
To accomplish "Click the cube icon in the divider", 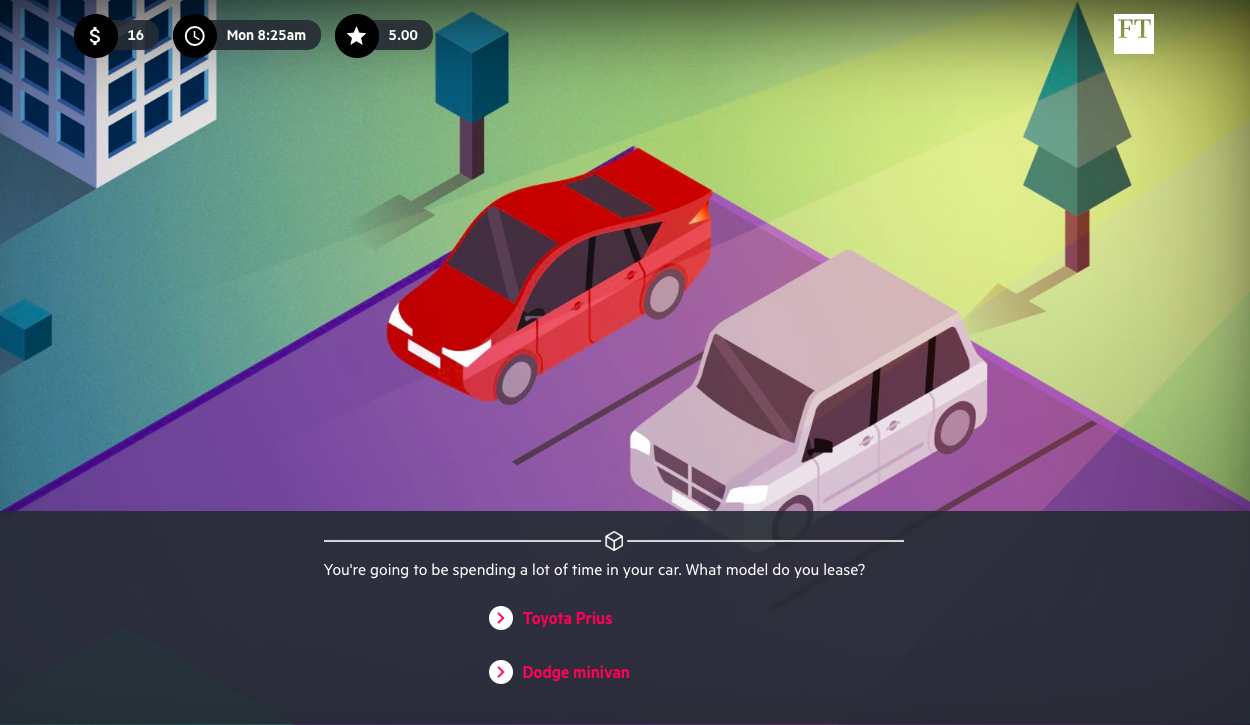I will (614, 541).
